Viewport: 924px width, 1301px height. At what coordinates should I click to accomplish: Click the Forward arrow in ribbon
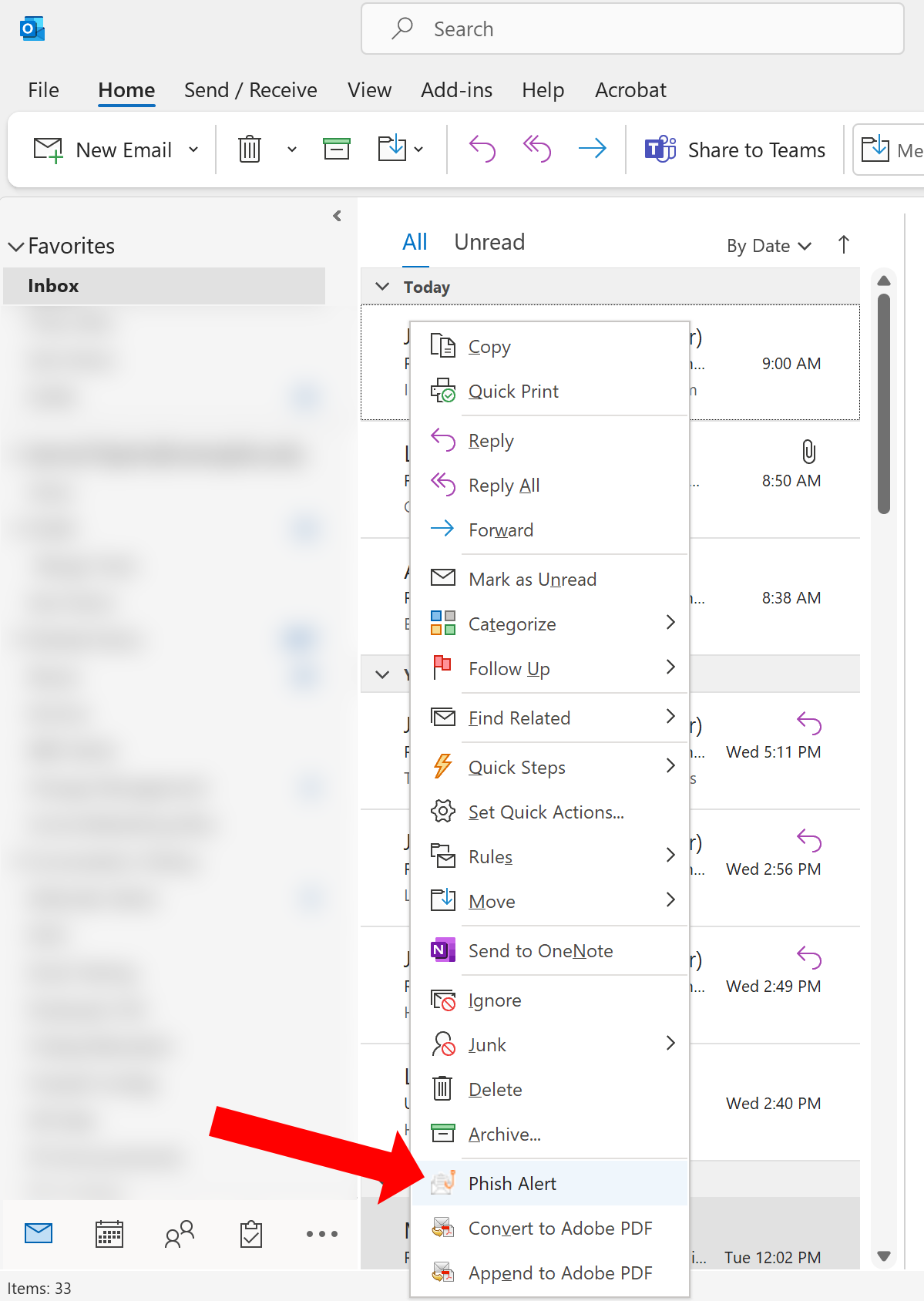click(x=592, y=149)
